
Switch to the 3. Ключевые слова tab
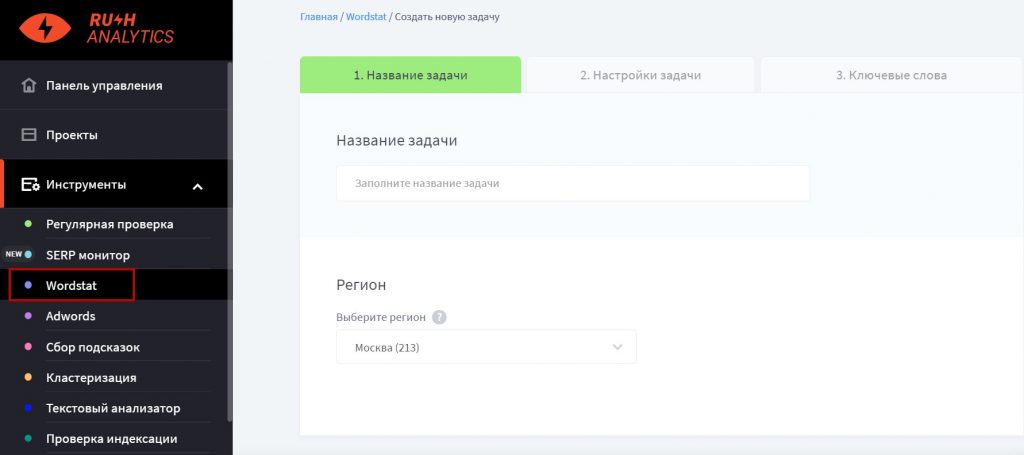[891, 75]
